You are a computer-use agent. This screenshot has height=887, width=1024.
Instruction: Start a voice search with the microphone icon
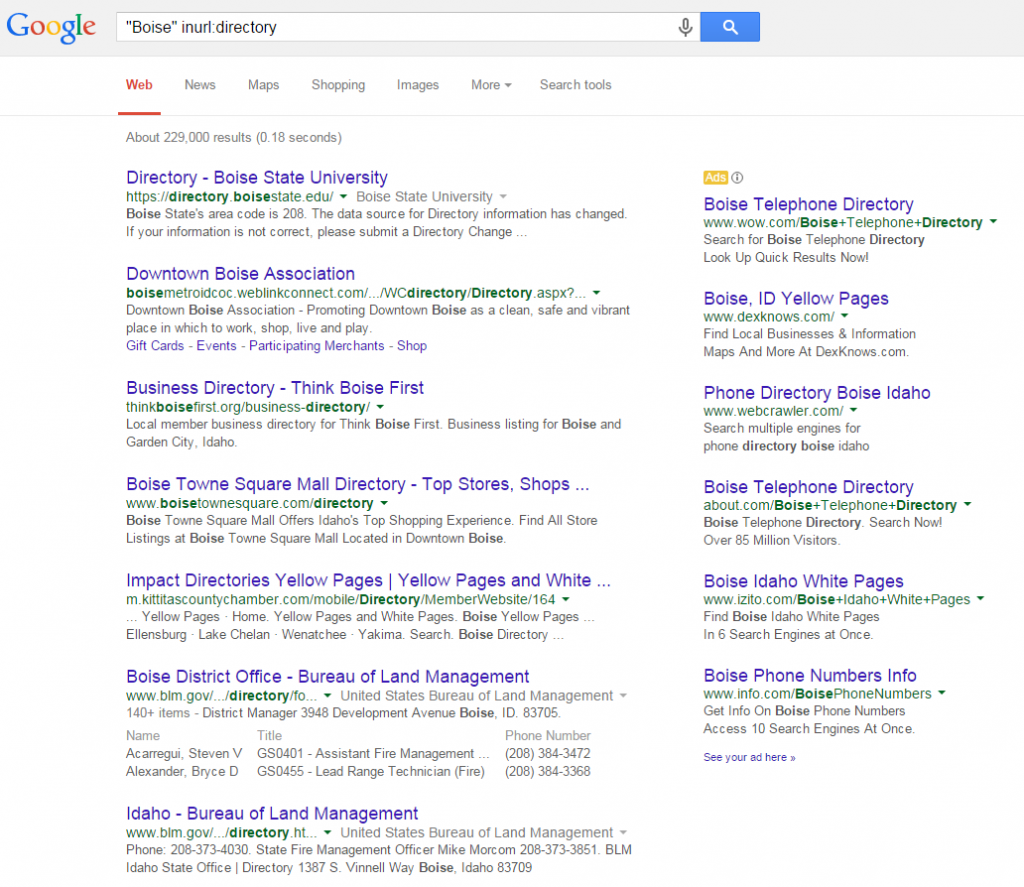(x=685, y=27)
